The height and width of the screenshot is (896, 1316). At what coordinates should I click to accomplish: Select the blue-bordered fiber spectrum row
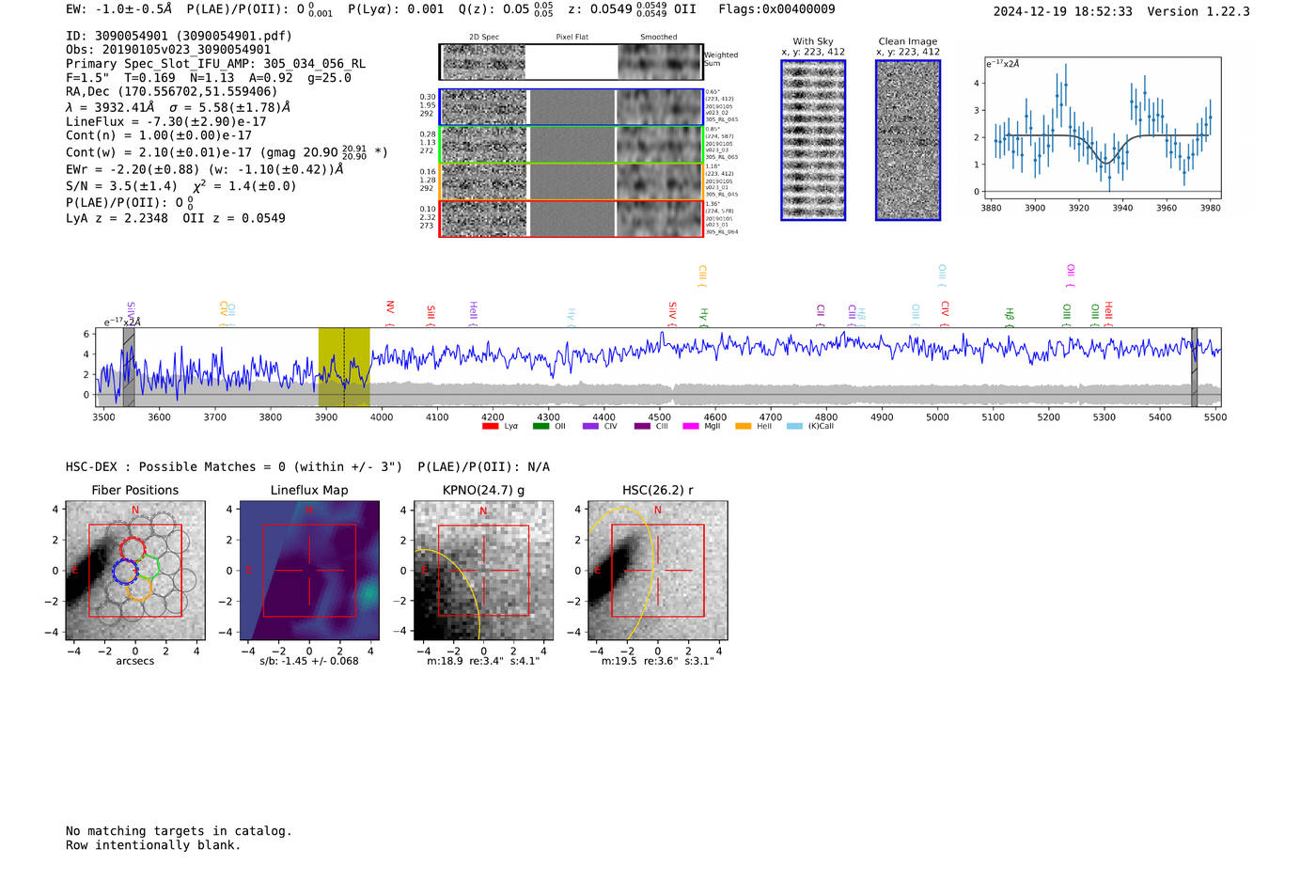tap(571, 108)
